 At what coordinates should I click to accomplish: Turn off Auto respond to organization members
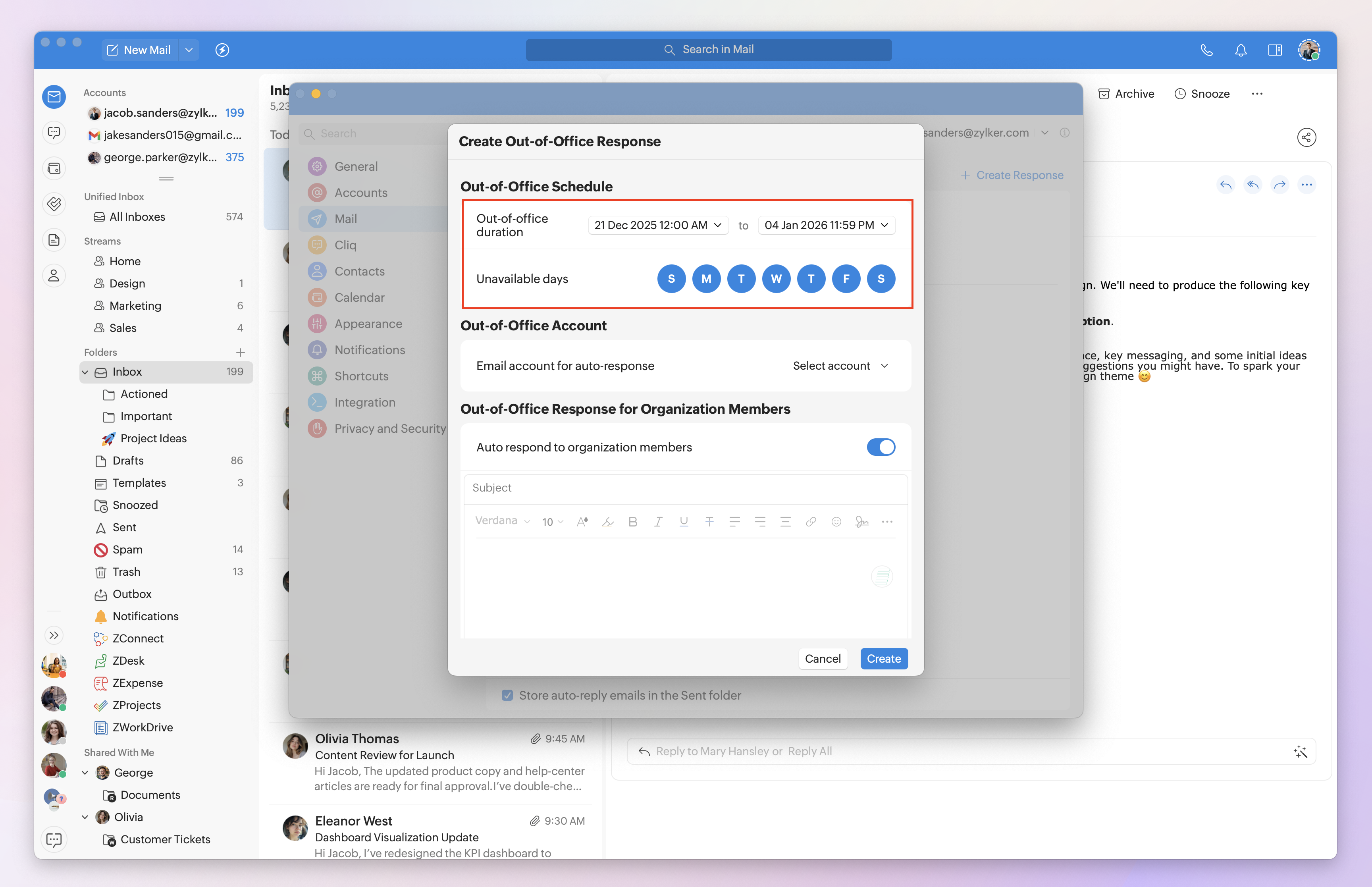tap(880, 447)
